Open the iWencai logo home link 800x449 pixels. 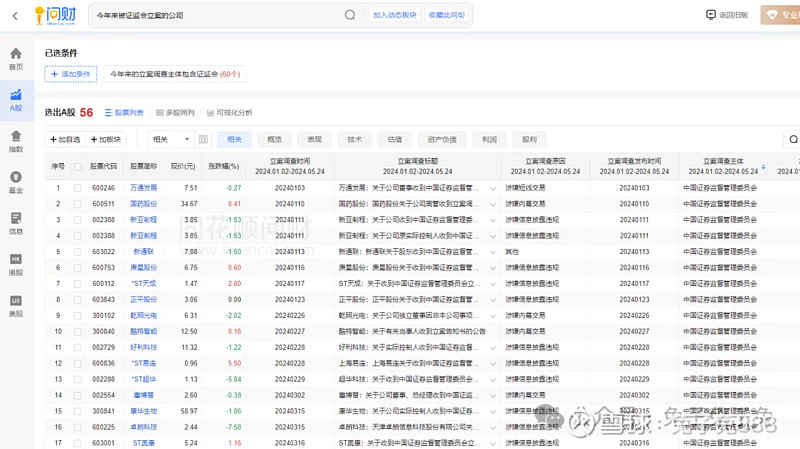click(x=55, y=15)
